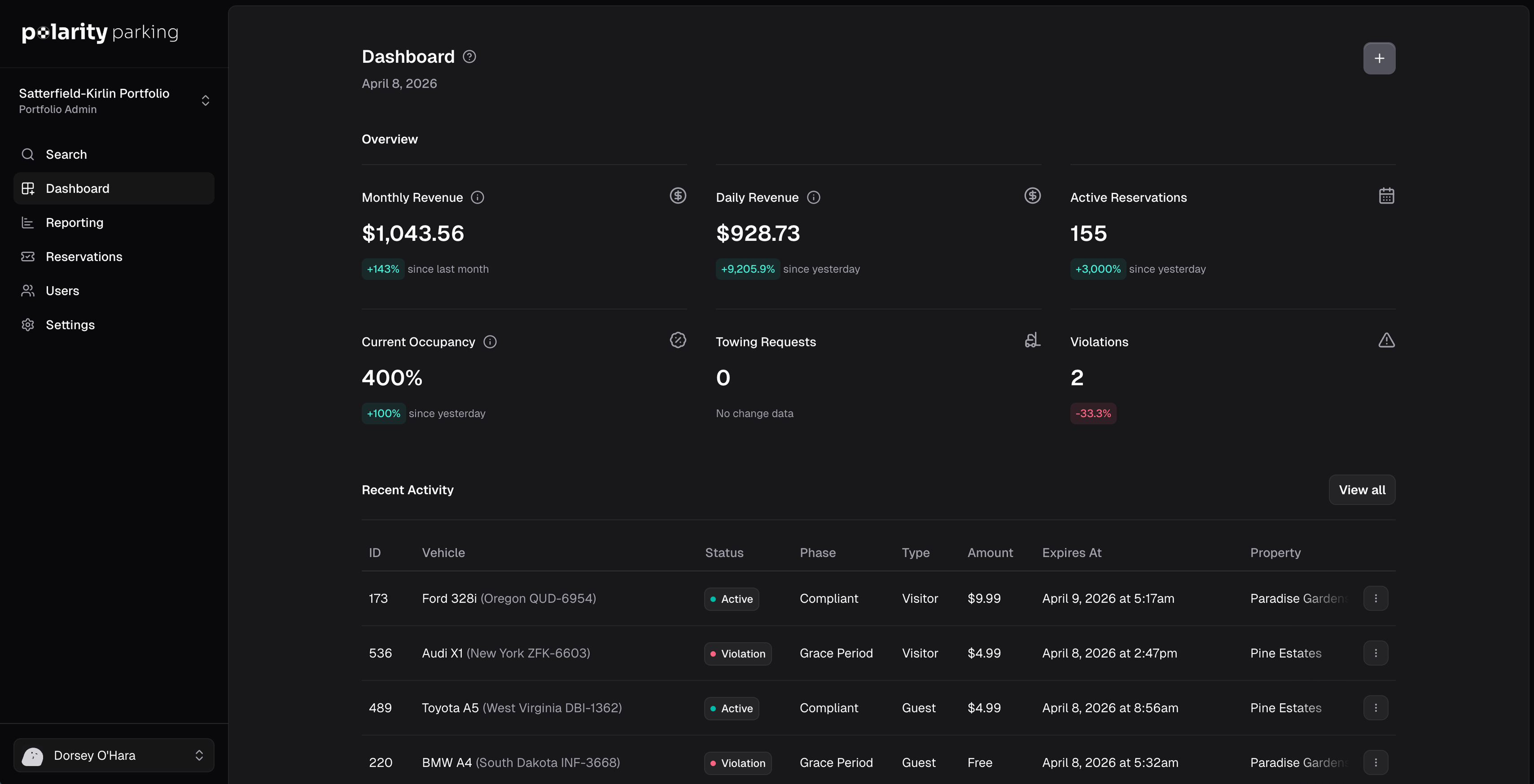Click the Expires At column header
Image resolution: width=1534 pixels, height=784 pixels.
[1071, 553]
